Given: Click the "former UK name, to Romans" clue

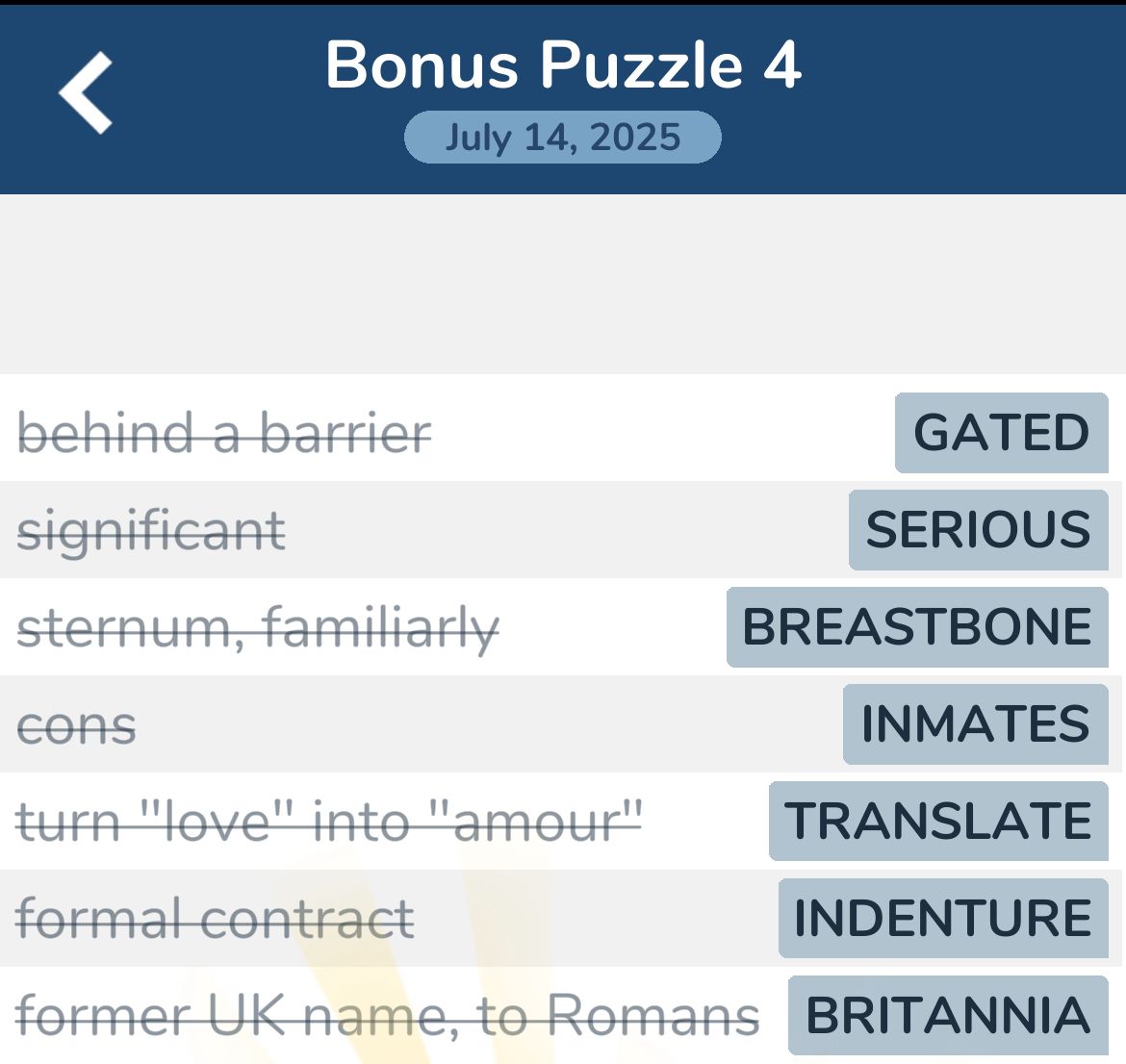Looking at the screenshot, I should tap(388, 1016).
